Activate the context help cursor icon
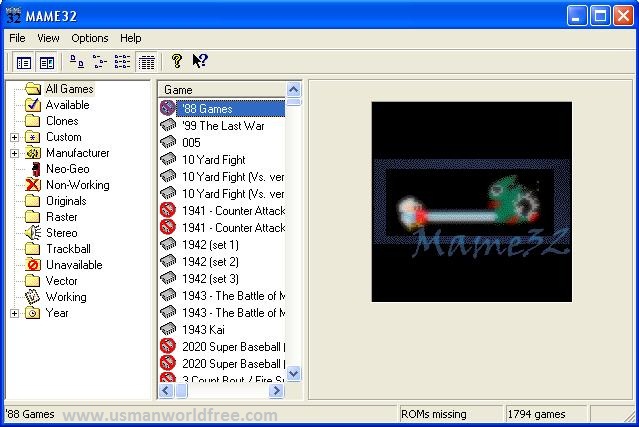Screen dimensions: 639x427 tap(200, 61)
